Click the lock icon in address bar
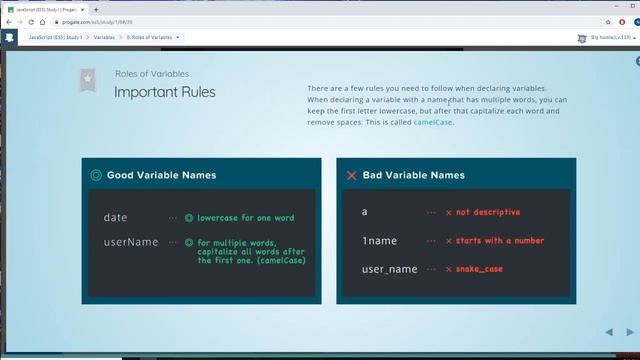Screen dimensions: 640x360 [57, 22]
